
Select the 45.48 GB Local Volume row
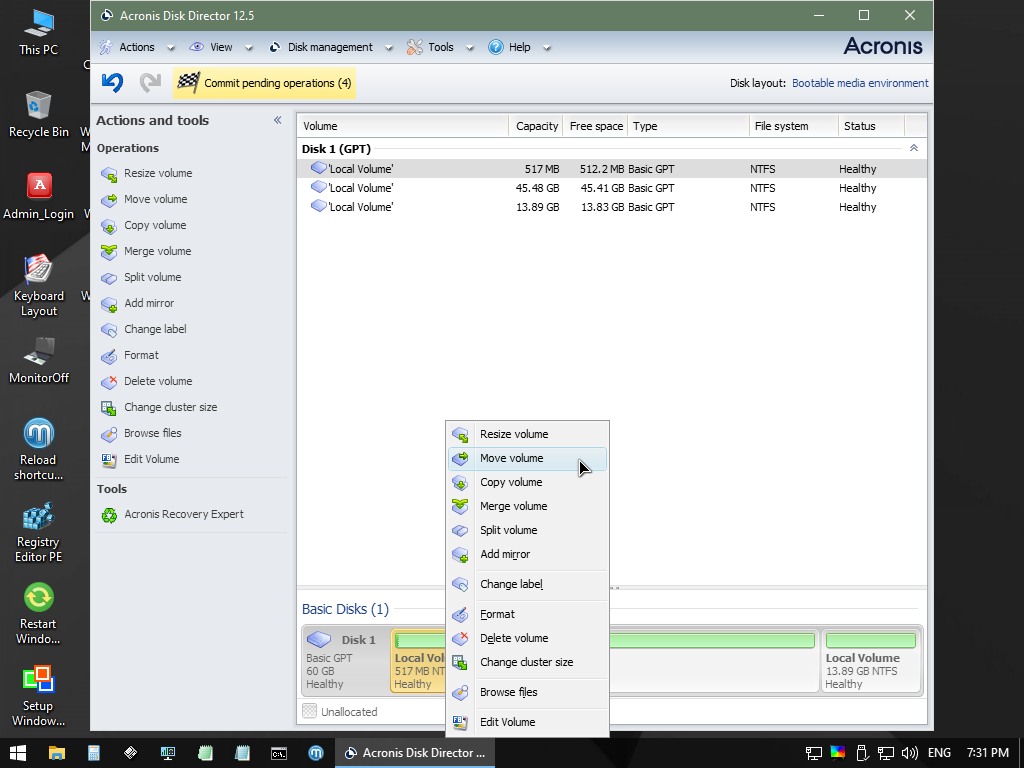point(612,188)
